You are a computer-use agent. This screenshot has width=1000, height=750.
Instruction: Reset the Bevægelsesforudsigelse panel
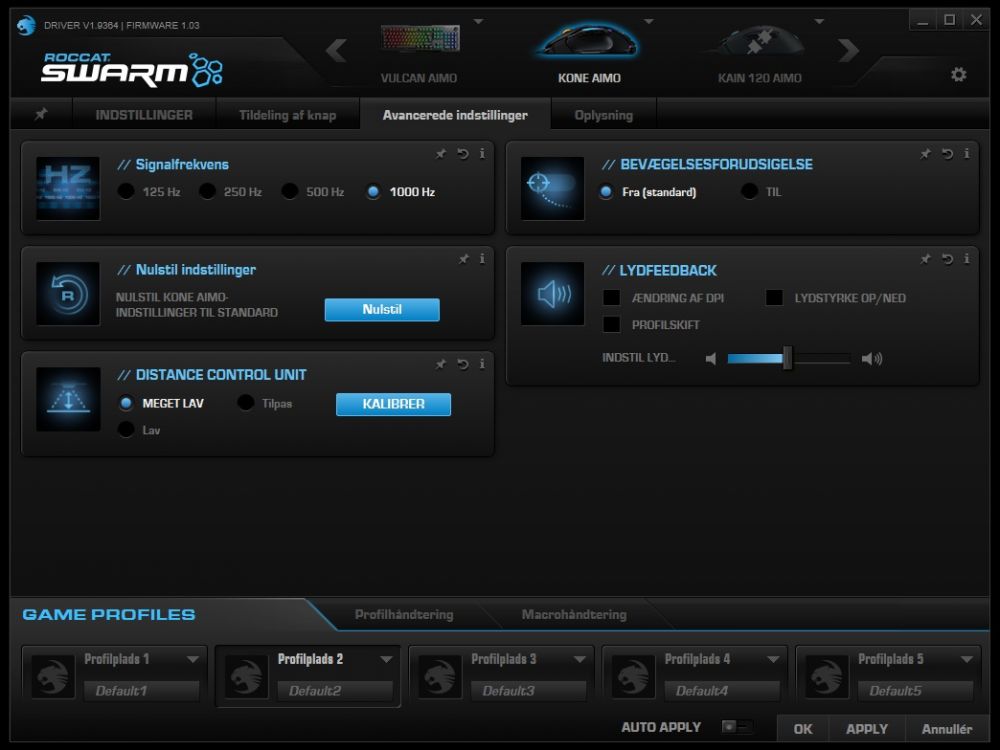pos(948,154)
